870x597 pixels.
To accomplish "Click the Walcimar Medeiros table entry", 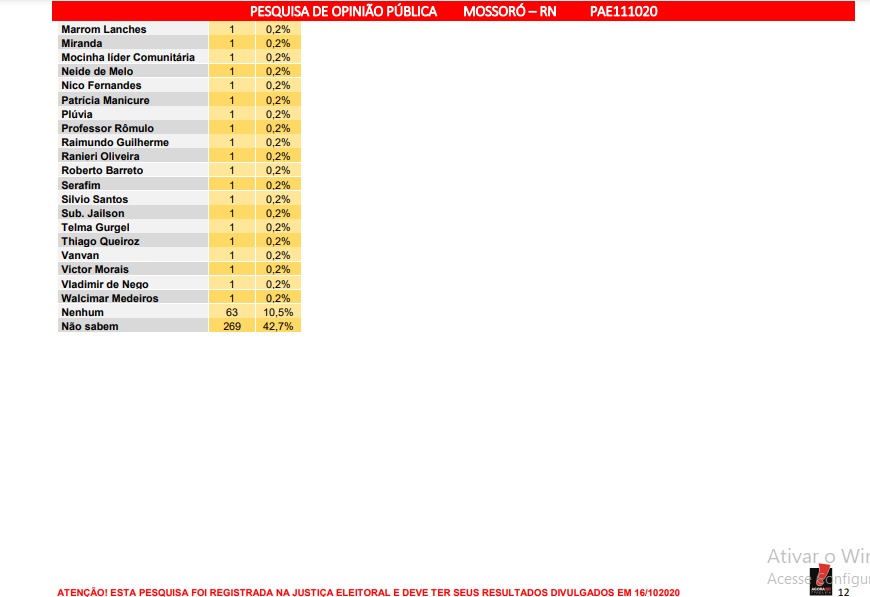I will tap(110, 298).
